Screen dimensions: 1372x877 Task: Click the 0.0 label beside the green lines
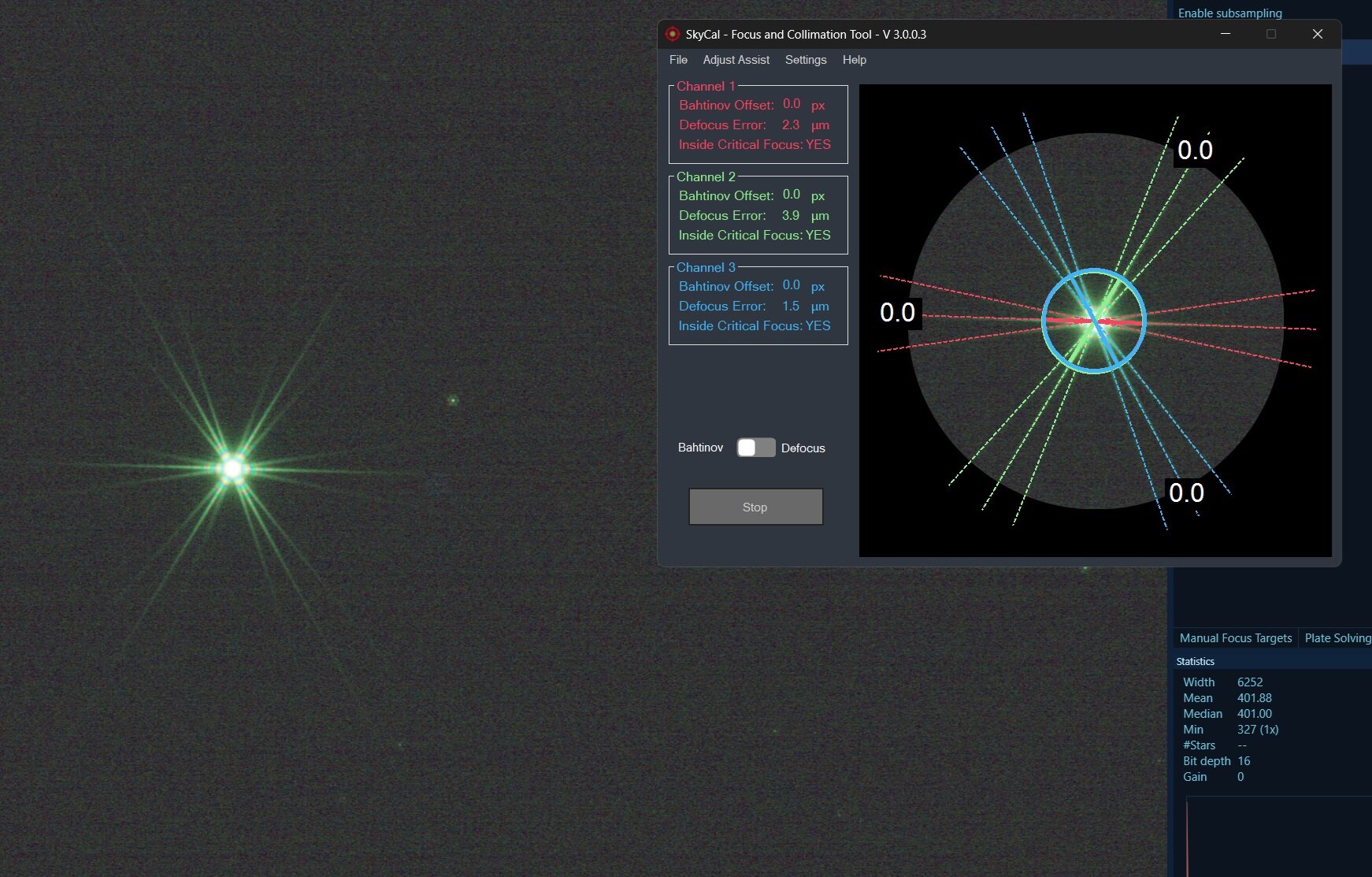pyautogui.click(x=1195, y=151)
